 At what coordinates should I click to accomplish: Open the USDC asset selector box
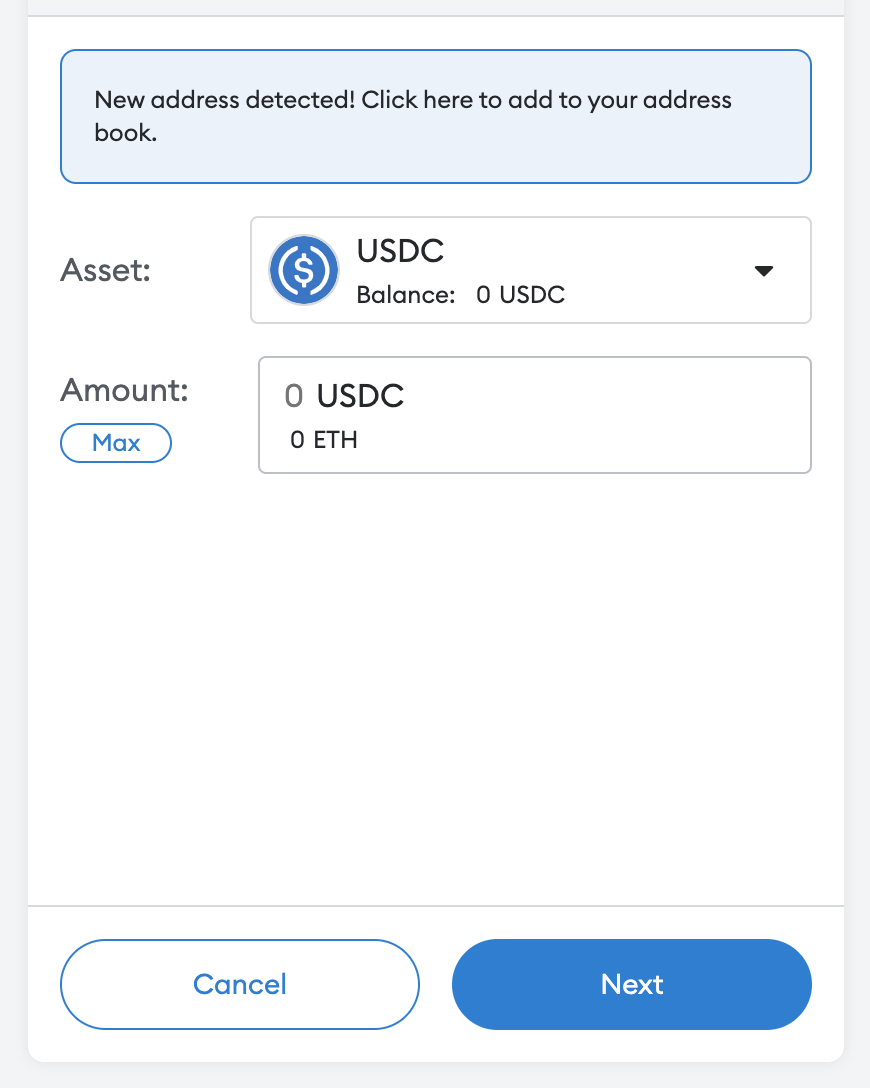click(531, 270)
